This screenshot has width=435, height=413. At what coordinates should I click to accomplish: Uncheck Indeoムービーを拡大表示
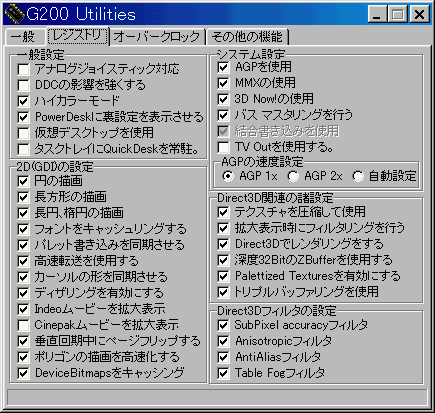[x=23, y=309]
